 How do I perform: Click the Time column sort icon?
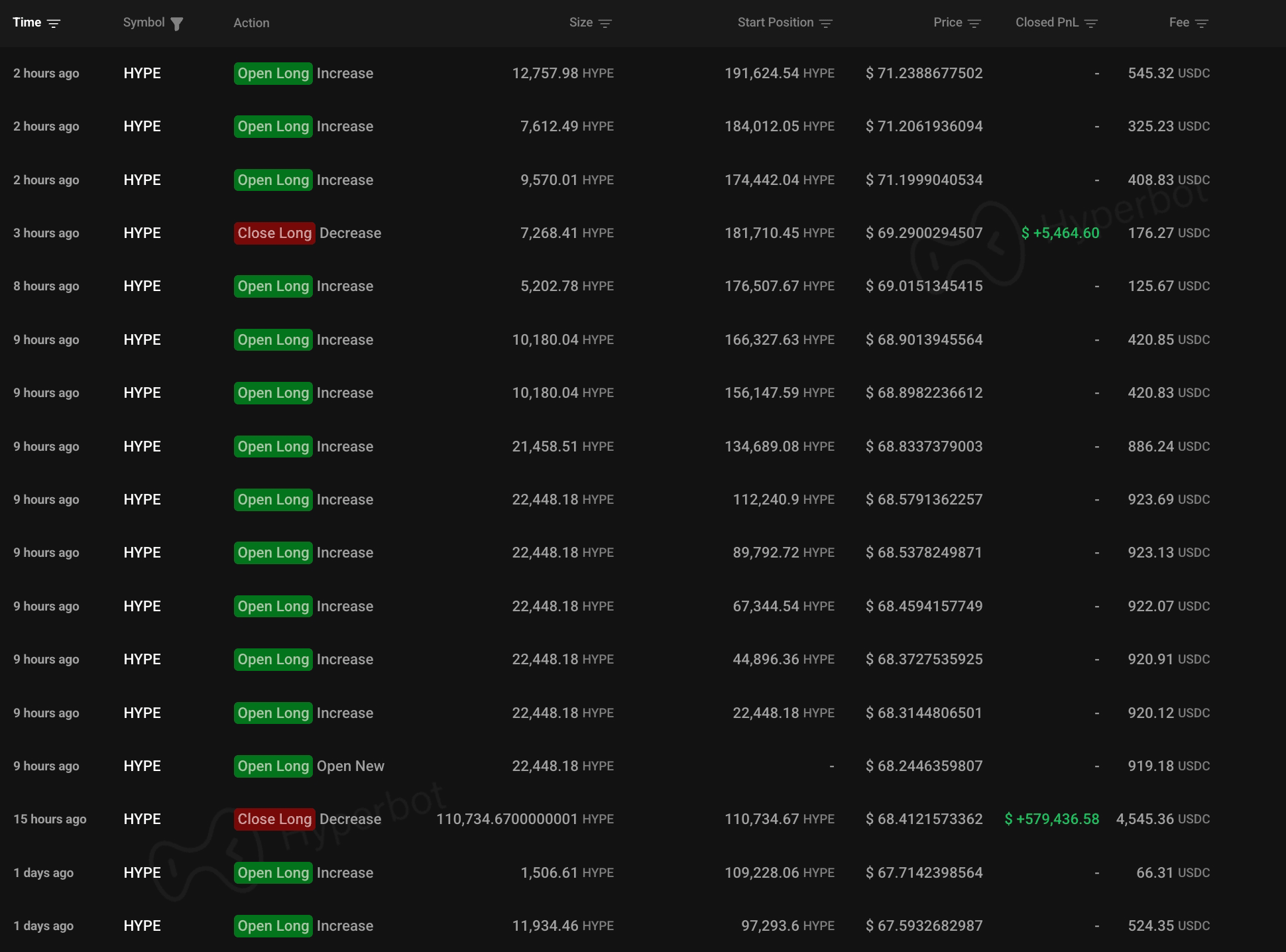click(54, 23)
